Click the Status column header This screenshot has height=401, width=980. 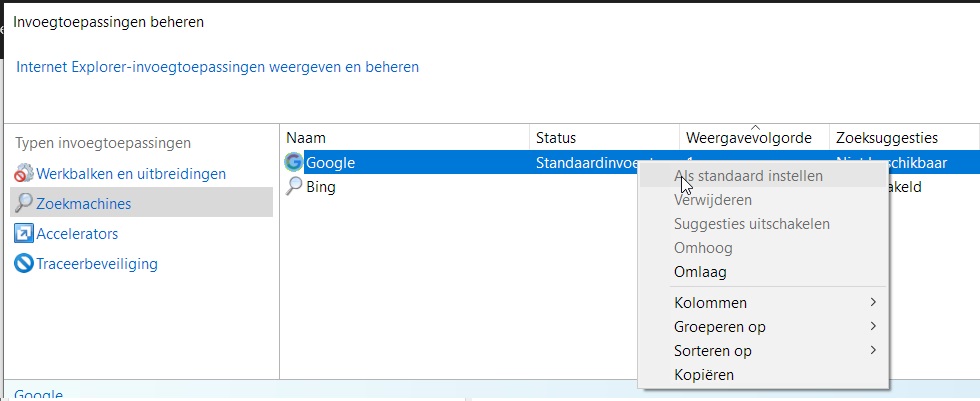(x=556, y=137)
